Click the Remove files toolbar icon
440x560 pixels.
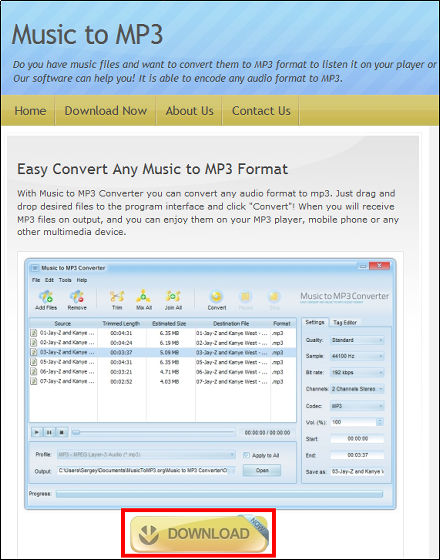coord(77,297)
